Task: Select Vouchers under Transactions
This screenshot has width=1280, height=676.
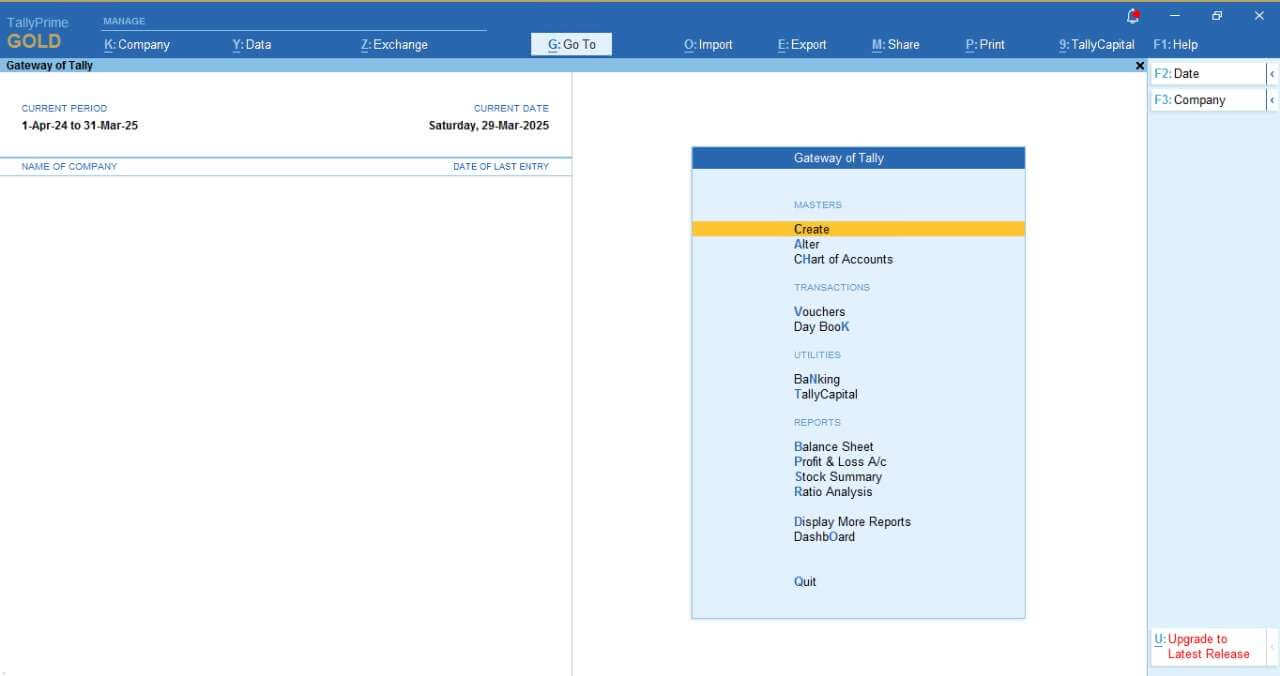Action: pyautogui.click(x=819, y=312)
